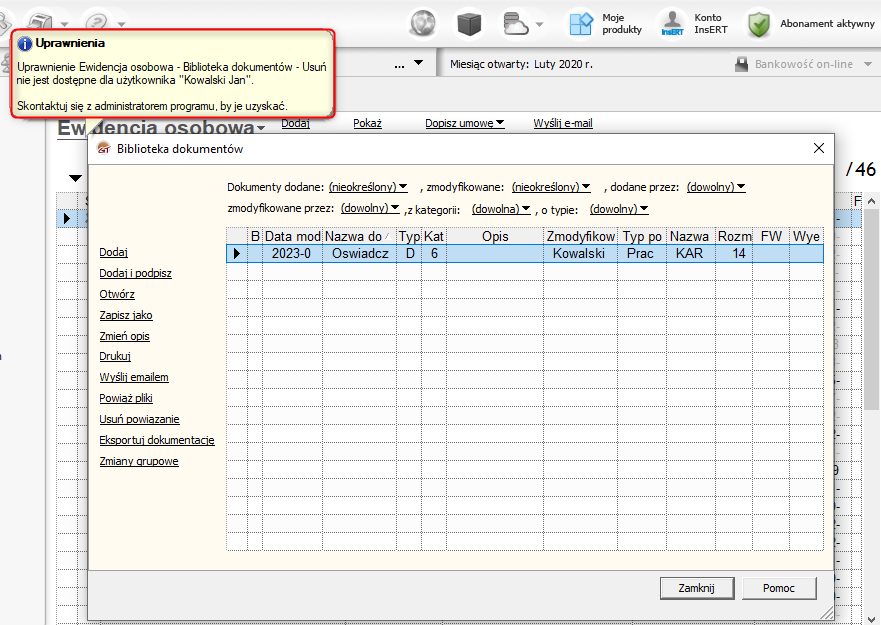The image size is (881, 625).
Task: Open the globe web icon in top toolbar
Action: (423, 24)
